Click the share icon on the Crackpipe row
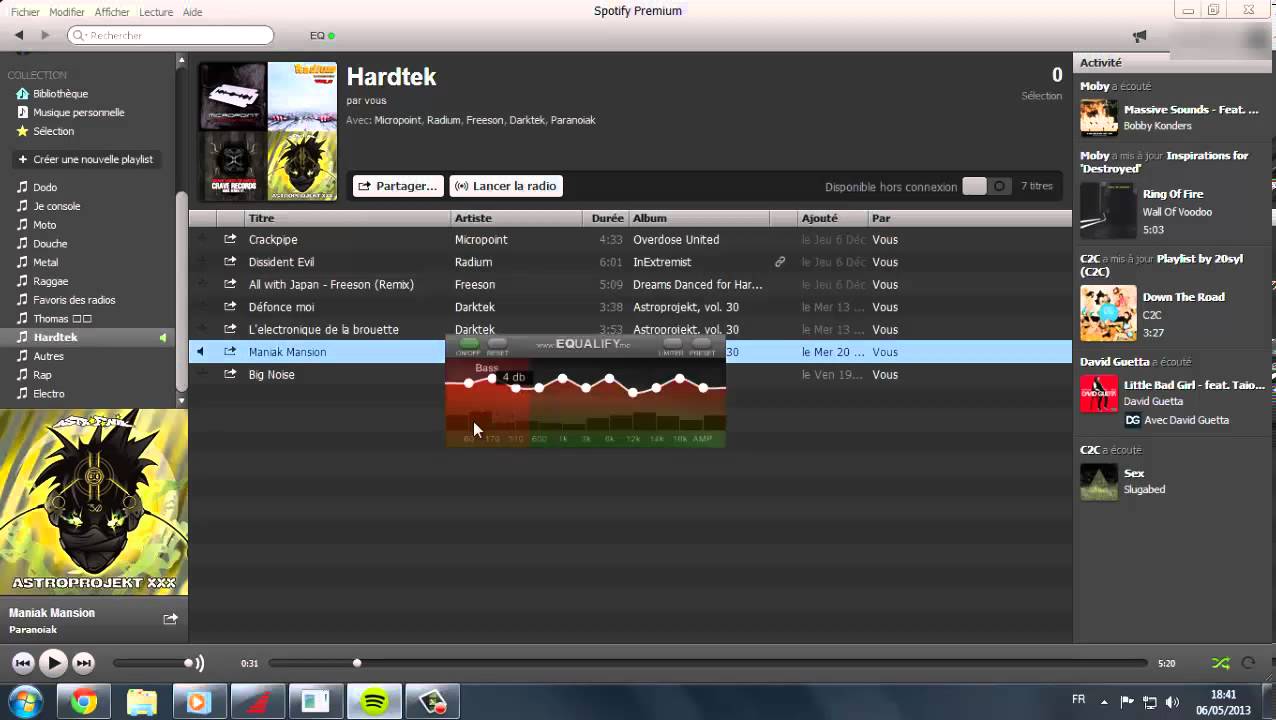1276x720 pixels. 230,239
